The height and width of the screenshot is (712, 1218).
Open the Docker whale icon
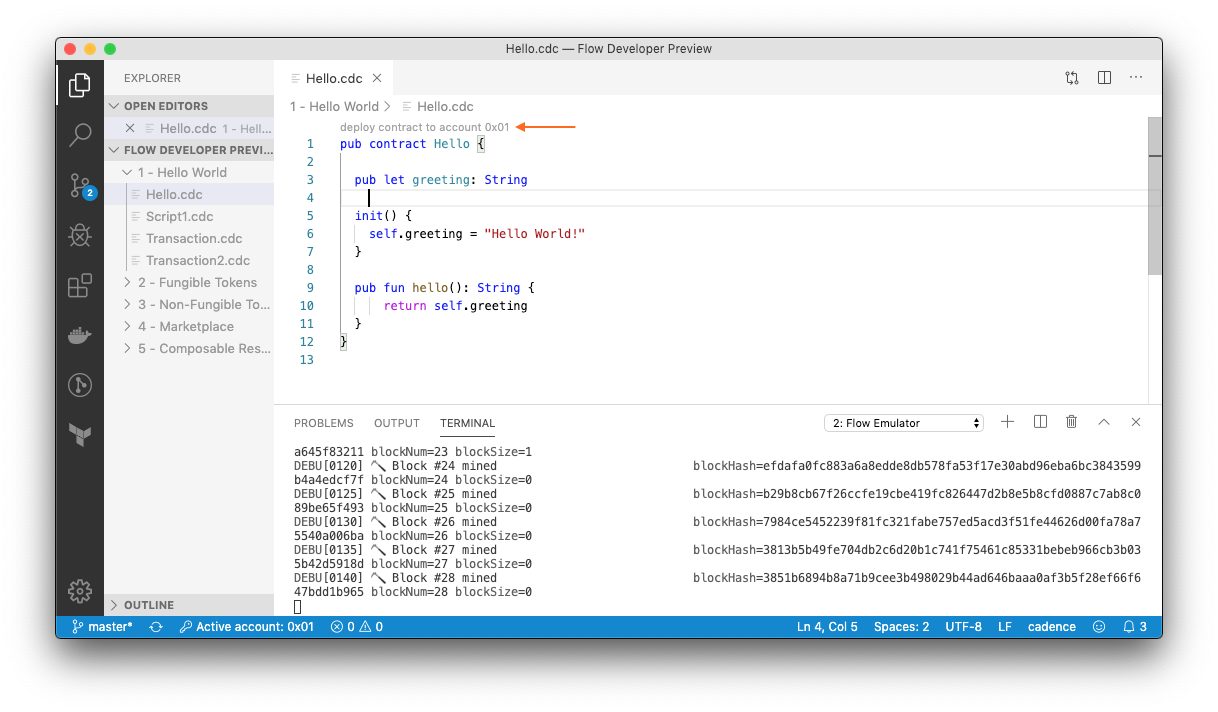coord(80,335)
